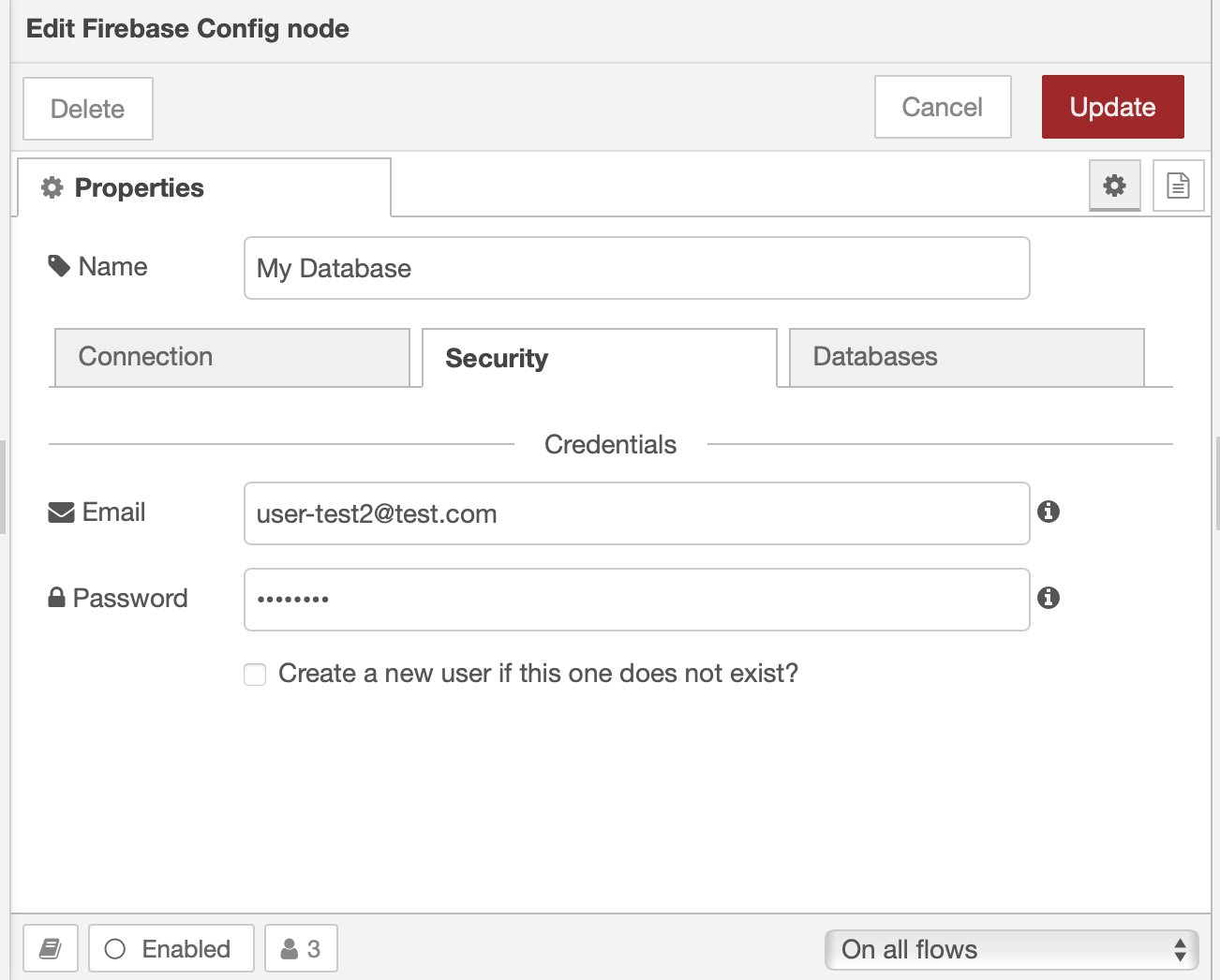Select the Properties tab
Viewport: 1220px width, 980px height.
(x=204, y=187)
